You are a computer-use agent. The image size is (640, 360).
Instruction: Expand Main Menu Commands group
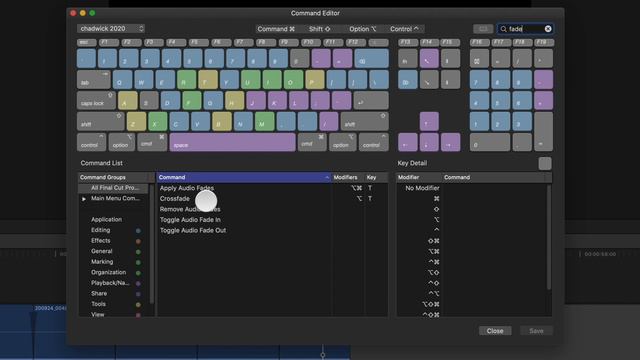coord(84,199)
